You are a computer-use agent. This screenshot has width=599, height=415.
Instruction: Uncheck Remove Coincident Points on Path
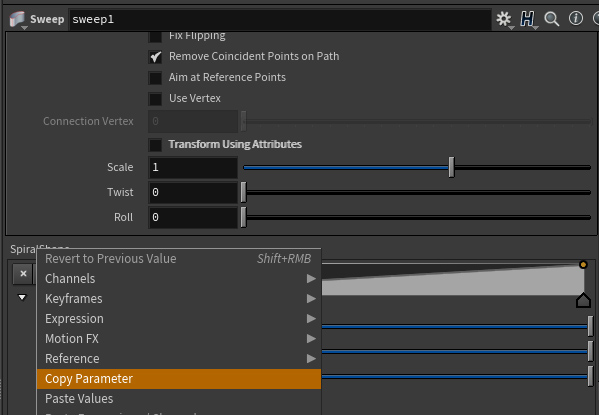pos(155,57)
